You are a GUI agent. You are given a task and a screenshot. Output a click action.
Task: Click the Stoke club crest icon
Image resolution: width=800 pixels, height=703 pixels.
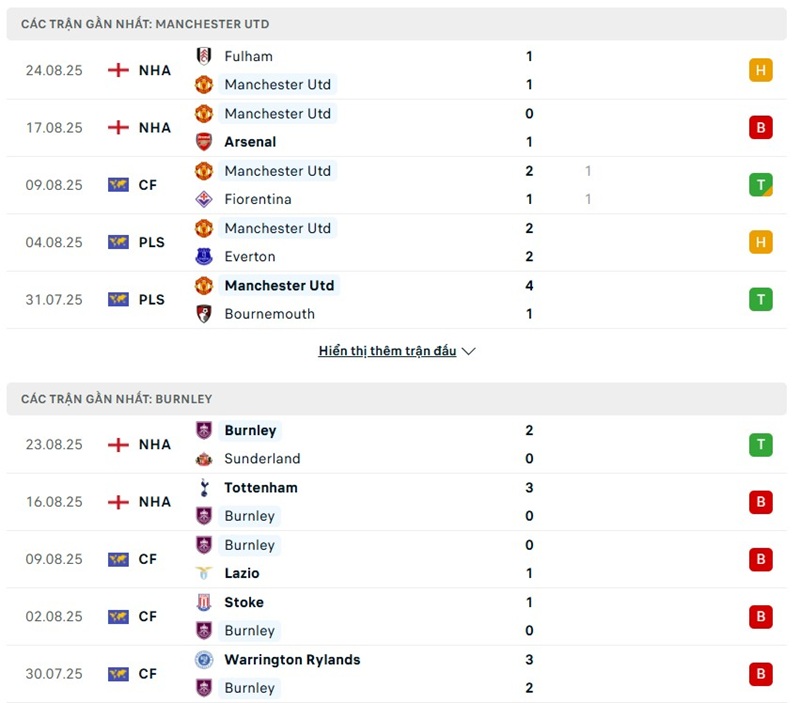pos(204,602)
